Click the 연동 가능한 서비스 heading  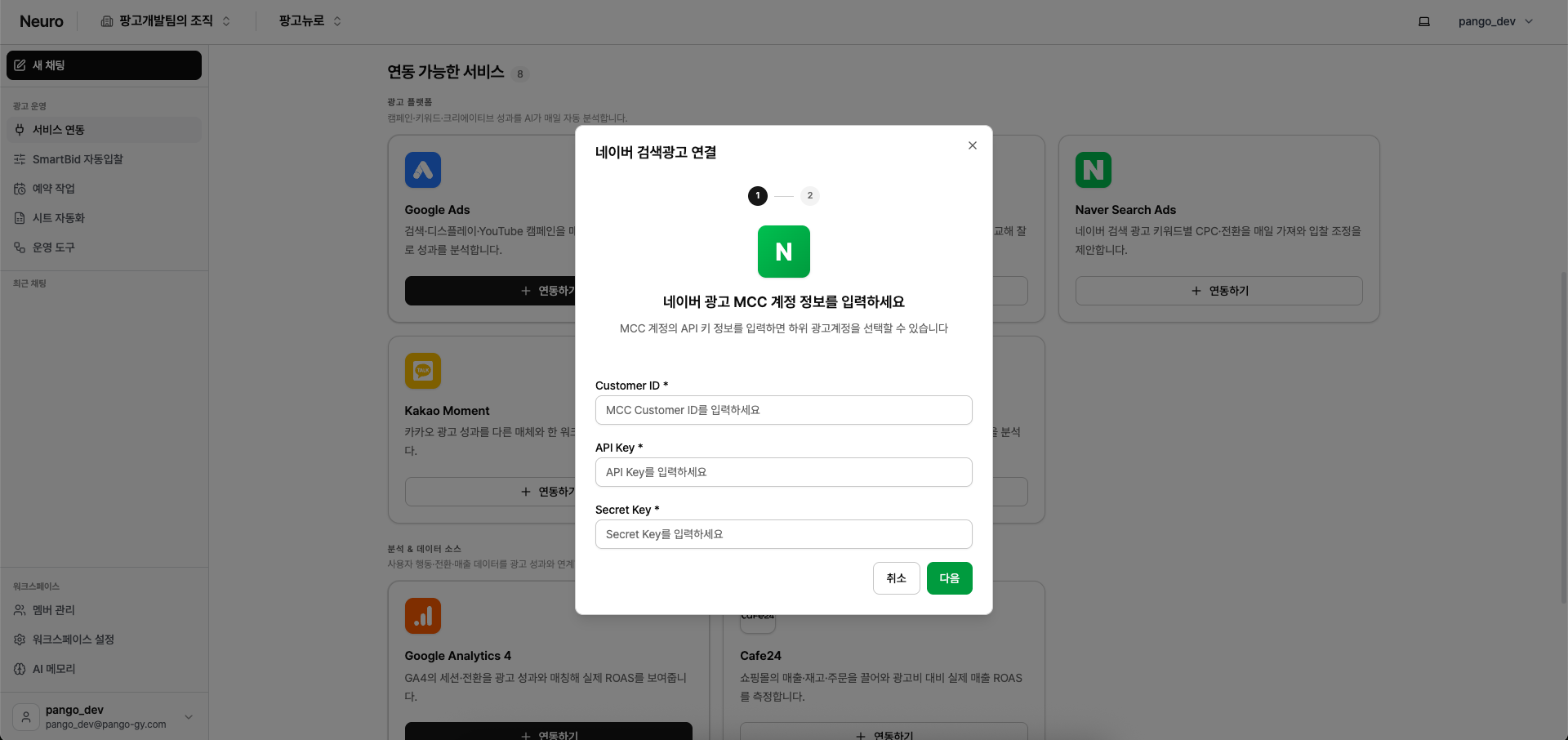click(446, 72)
